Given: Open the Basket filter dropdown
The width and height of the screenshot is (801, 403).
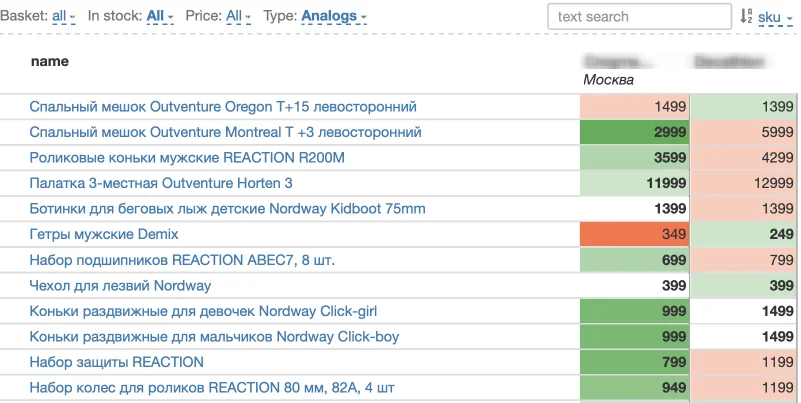Looking at the screenshot, I should (x=62, y=16).
